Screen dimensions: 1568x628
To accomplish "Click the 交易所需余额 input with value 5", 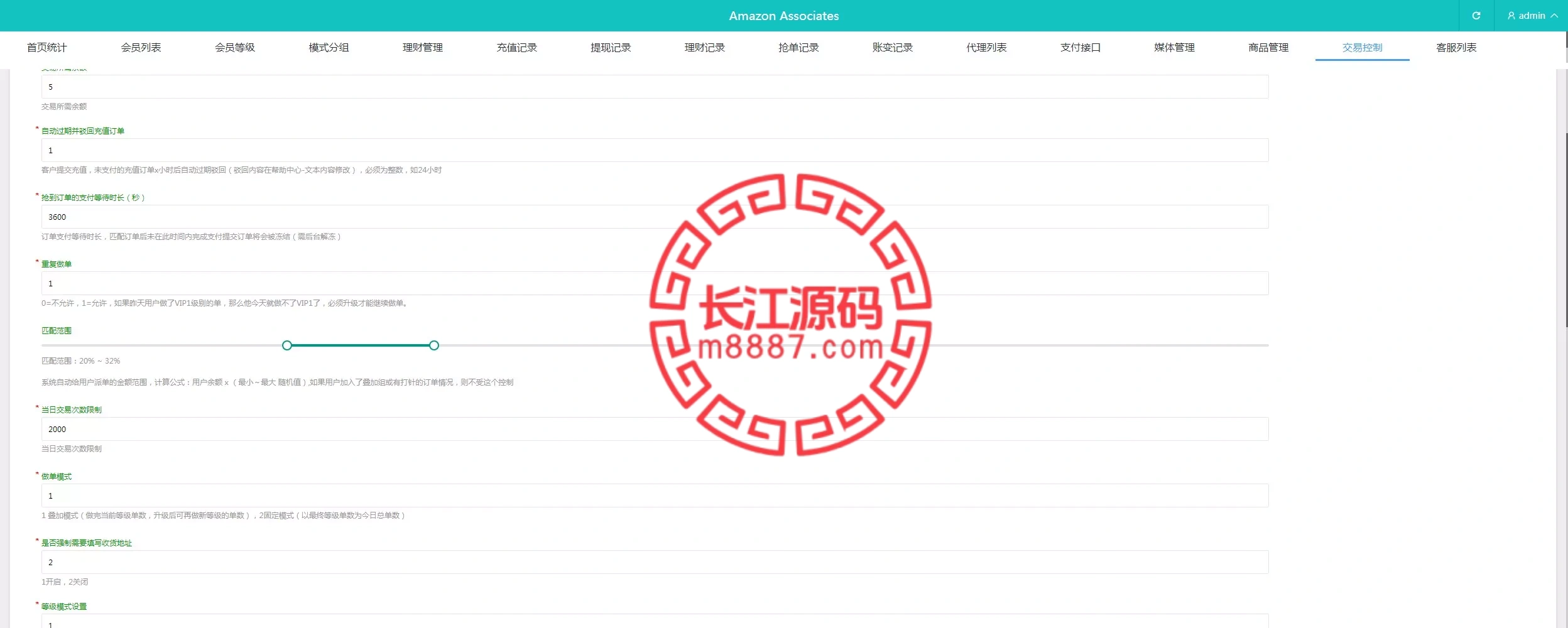I will [x=655, y=87].
